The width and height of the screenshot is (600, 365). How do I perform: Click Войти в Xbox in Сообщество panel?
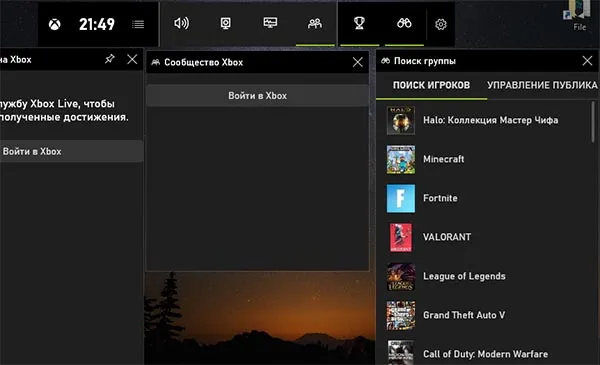click(x=258, y=96)
